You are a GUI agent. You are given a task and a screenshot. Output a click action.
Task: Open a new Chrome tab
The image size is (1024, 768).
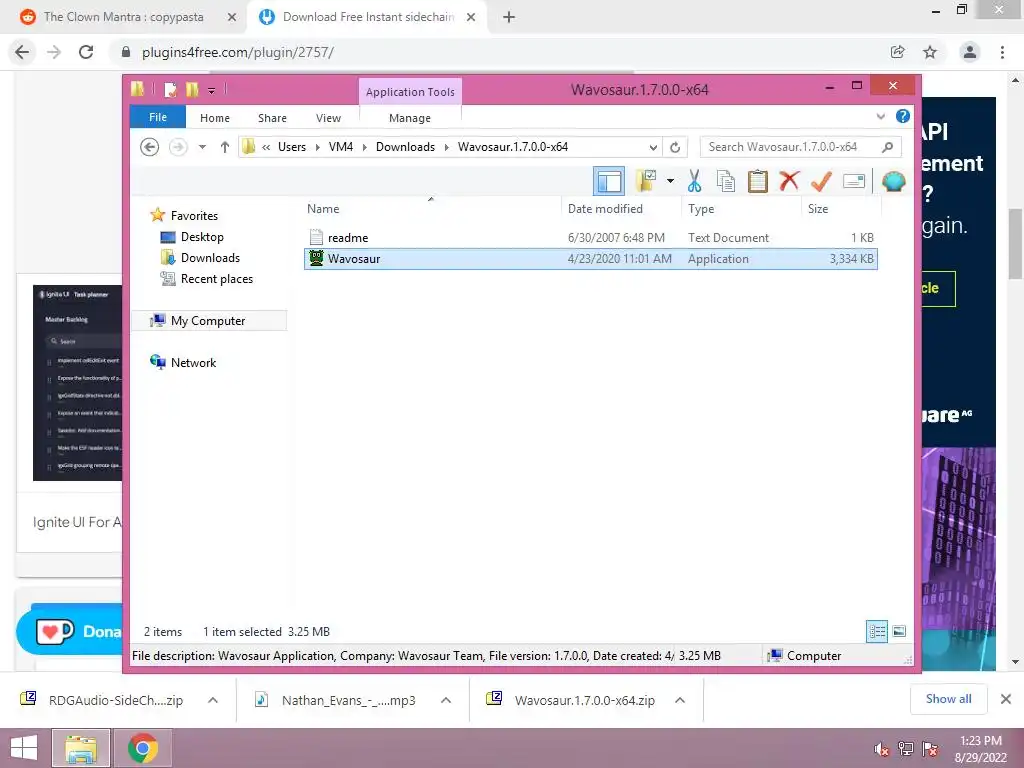(x=509, y=17)
